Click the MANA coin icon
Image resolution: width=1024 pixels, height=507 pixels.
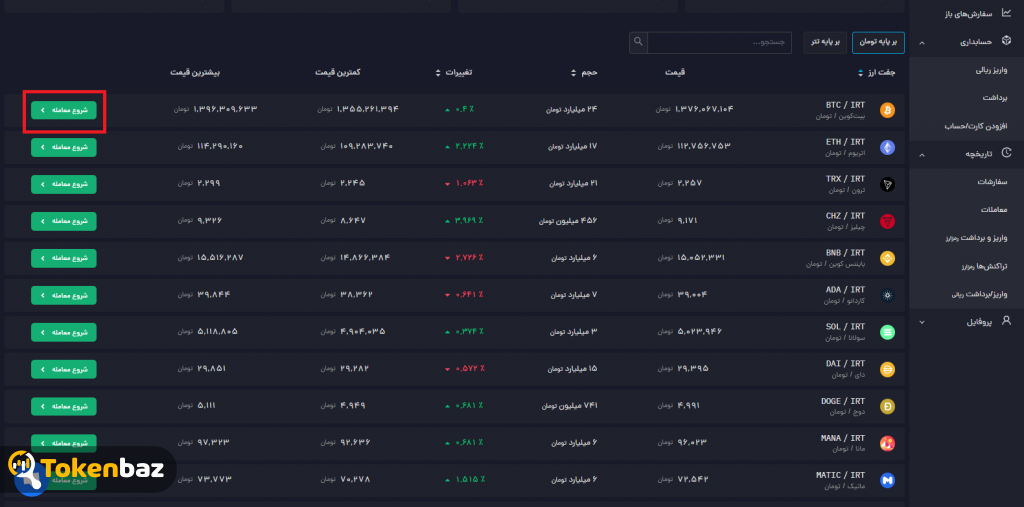tap(887, 443)
